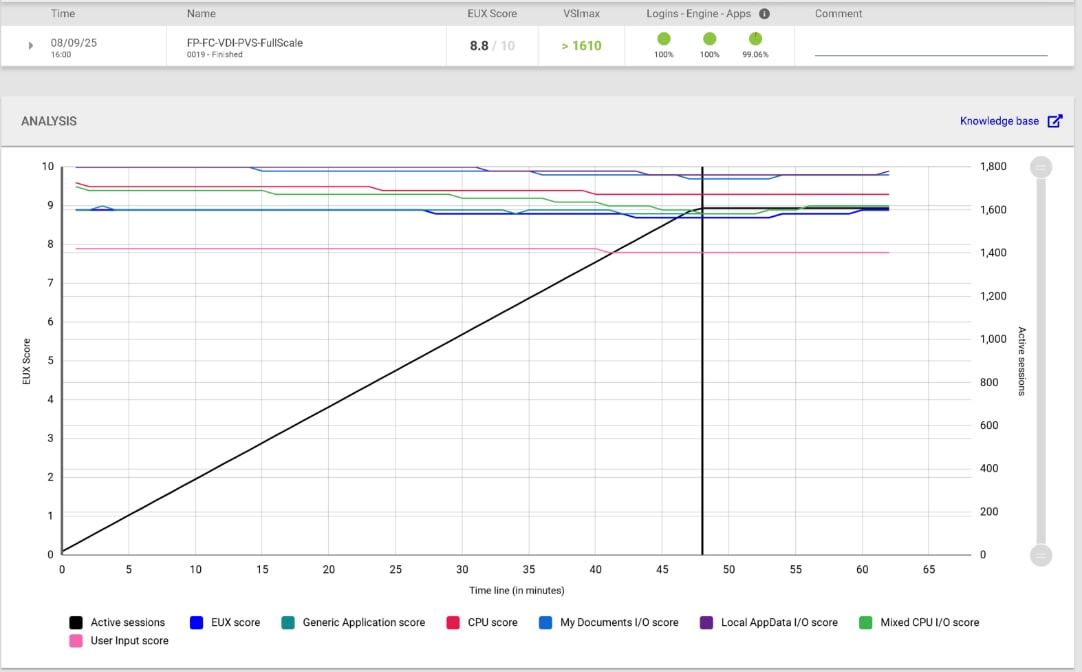Click the 08/09/25 date cell

point(74,43)
